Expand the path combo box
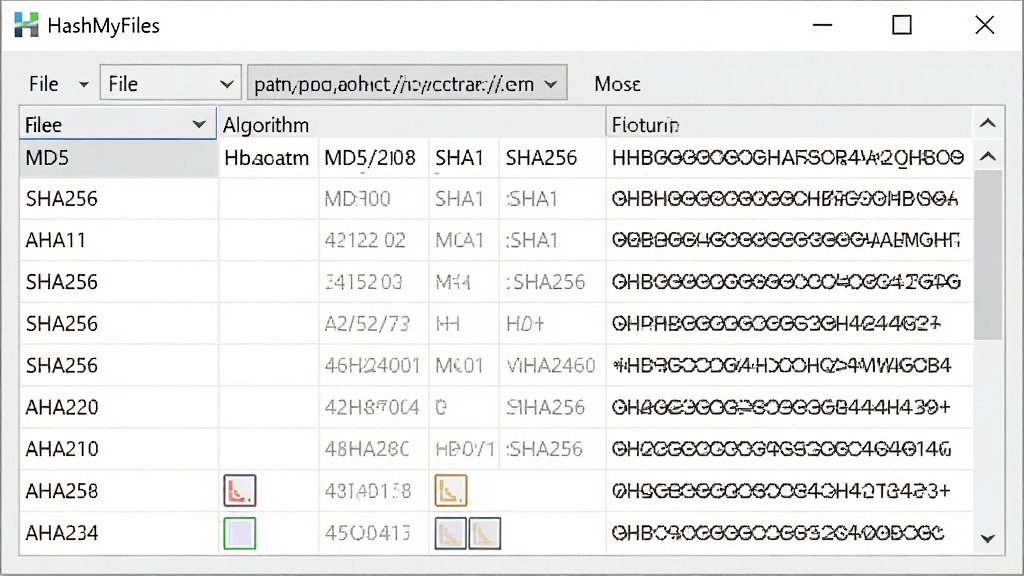This screenshot has height=576, width=1024. pos(551,84)
